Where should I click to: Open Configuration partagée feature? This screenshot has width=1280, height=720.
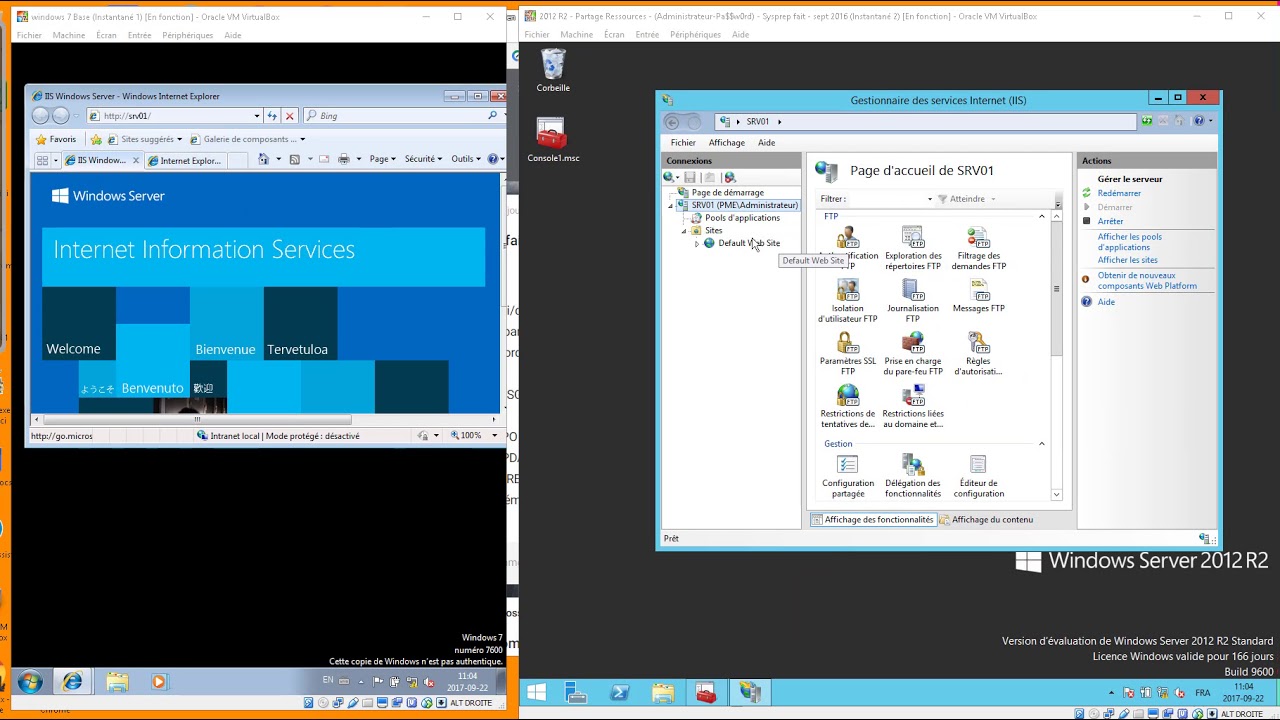coord(847,476)
